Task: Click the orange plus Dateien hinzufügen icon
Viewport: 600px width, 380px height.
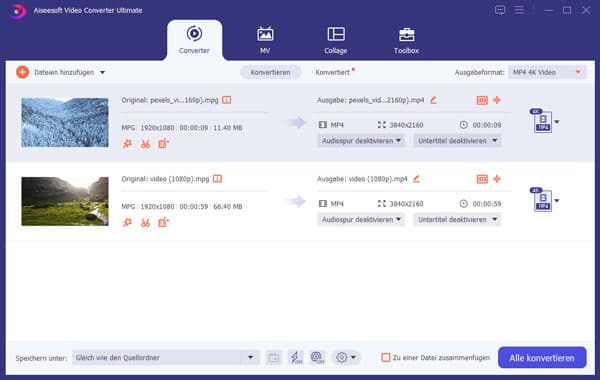Action: 23,72
